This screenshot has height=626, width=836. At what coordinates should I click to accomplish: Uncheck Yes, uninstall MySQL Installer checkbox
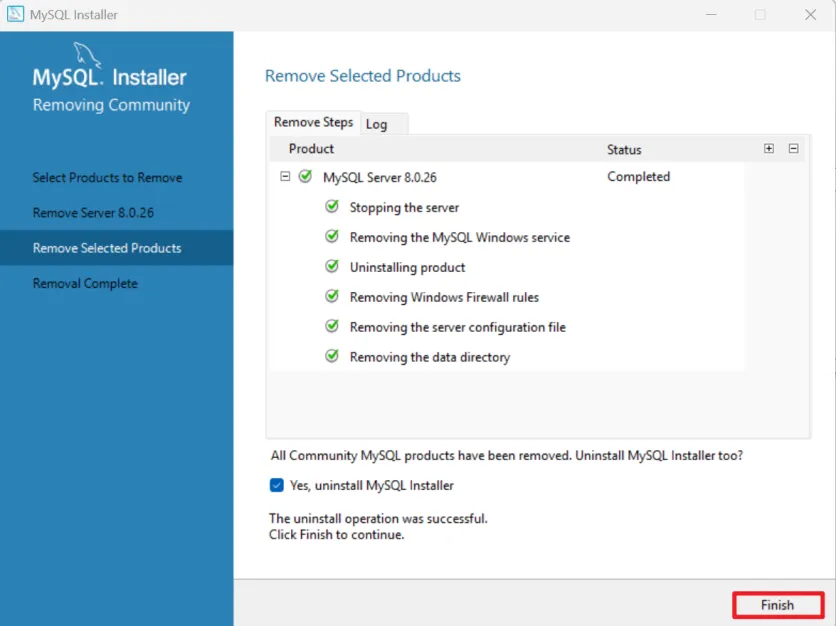point(277,485)
